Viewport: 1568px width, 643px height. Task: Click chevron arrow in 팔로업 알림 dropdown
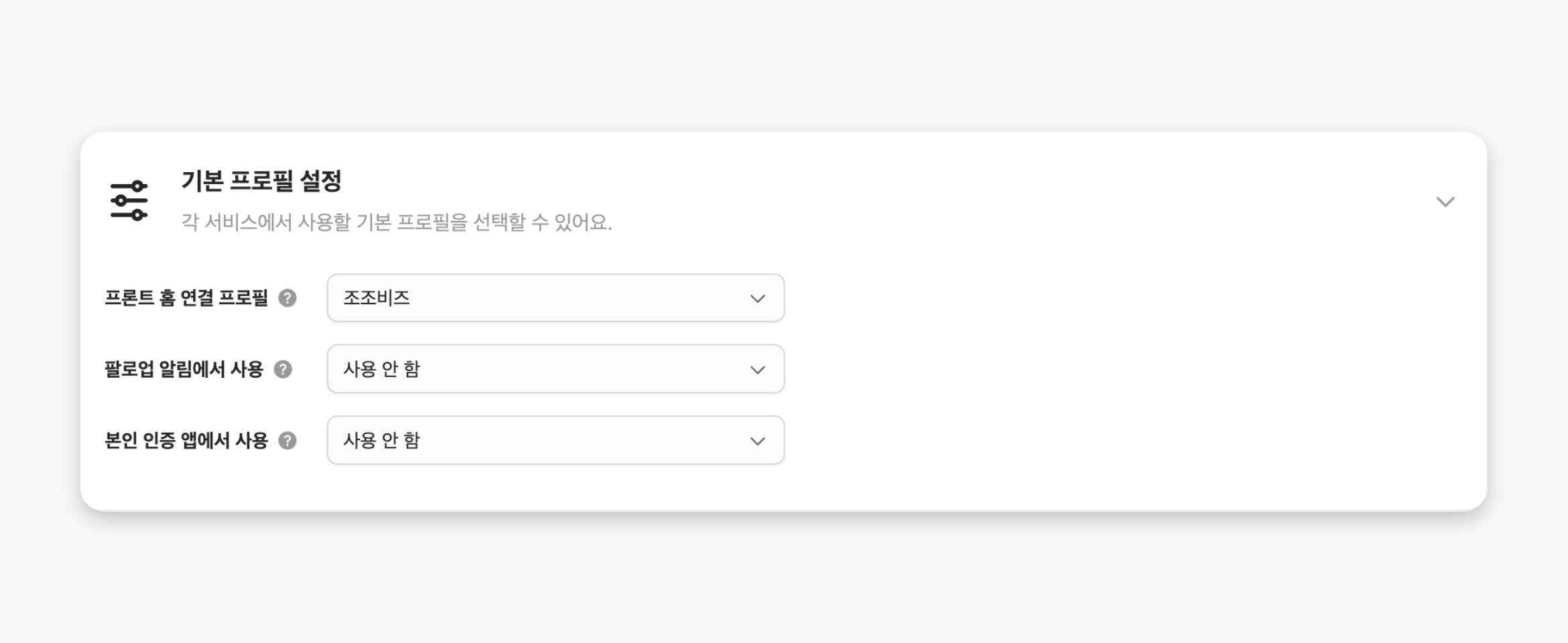[758, 370]
